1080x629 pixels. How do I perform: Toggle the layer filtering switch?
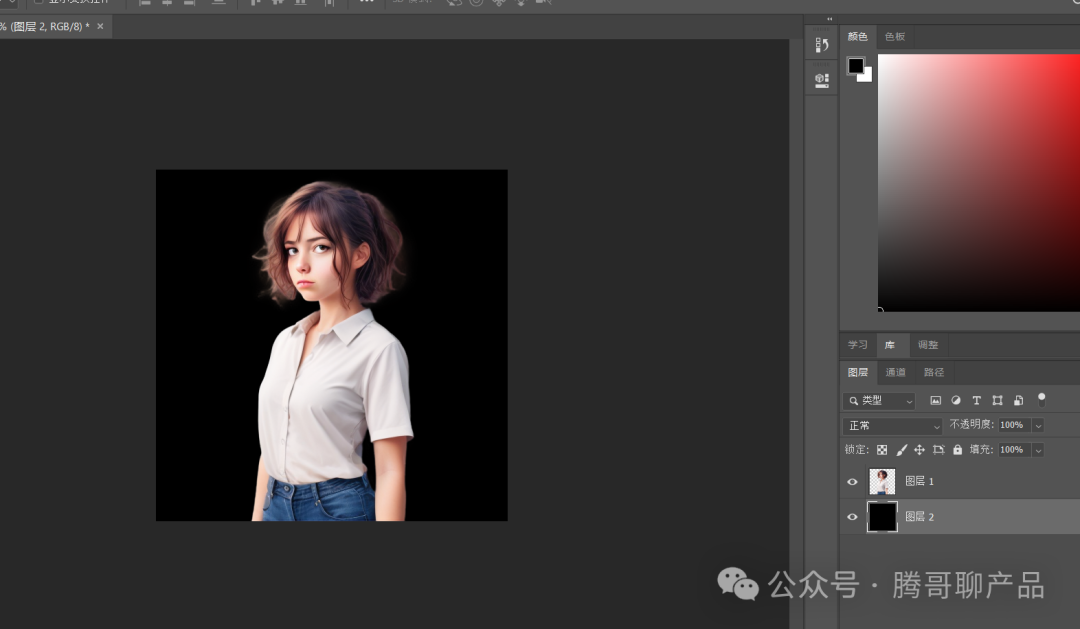(1041, 399)
